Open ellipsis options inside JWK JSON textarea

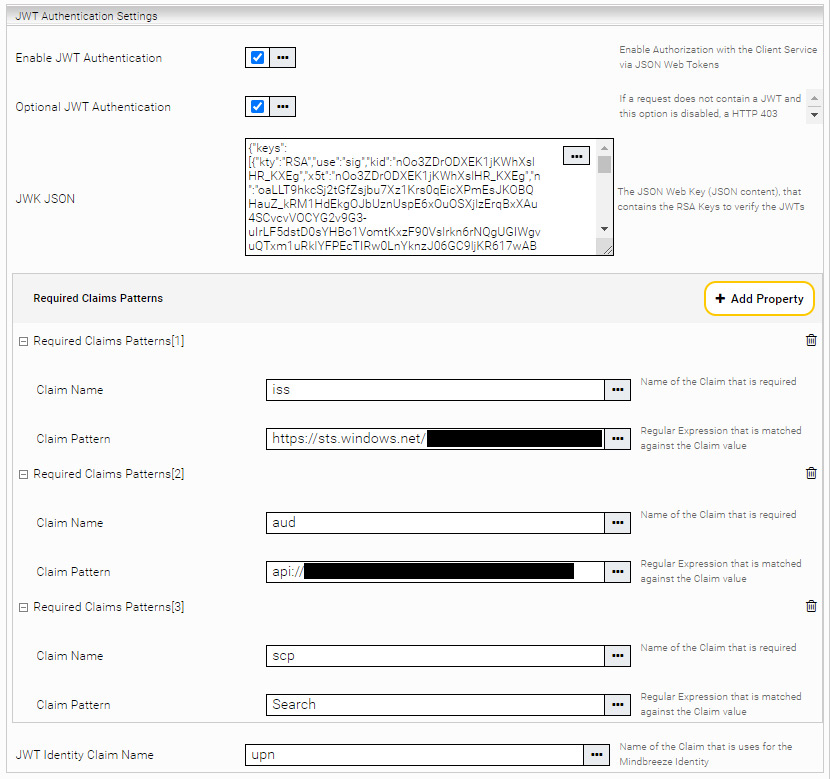tap(576, 156)
